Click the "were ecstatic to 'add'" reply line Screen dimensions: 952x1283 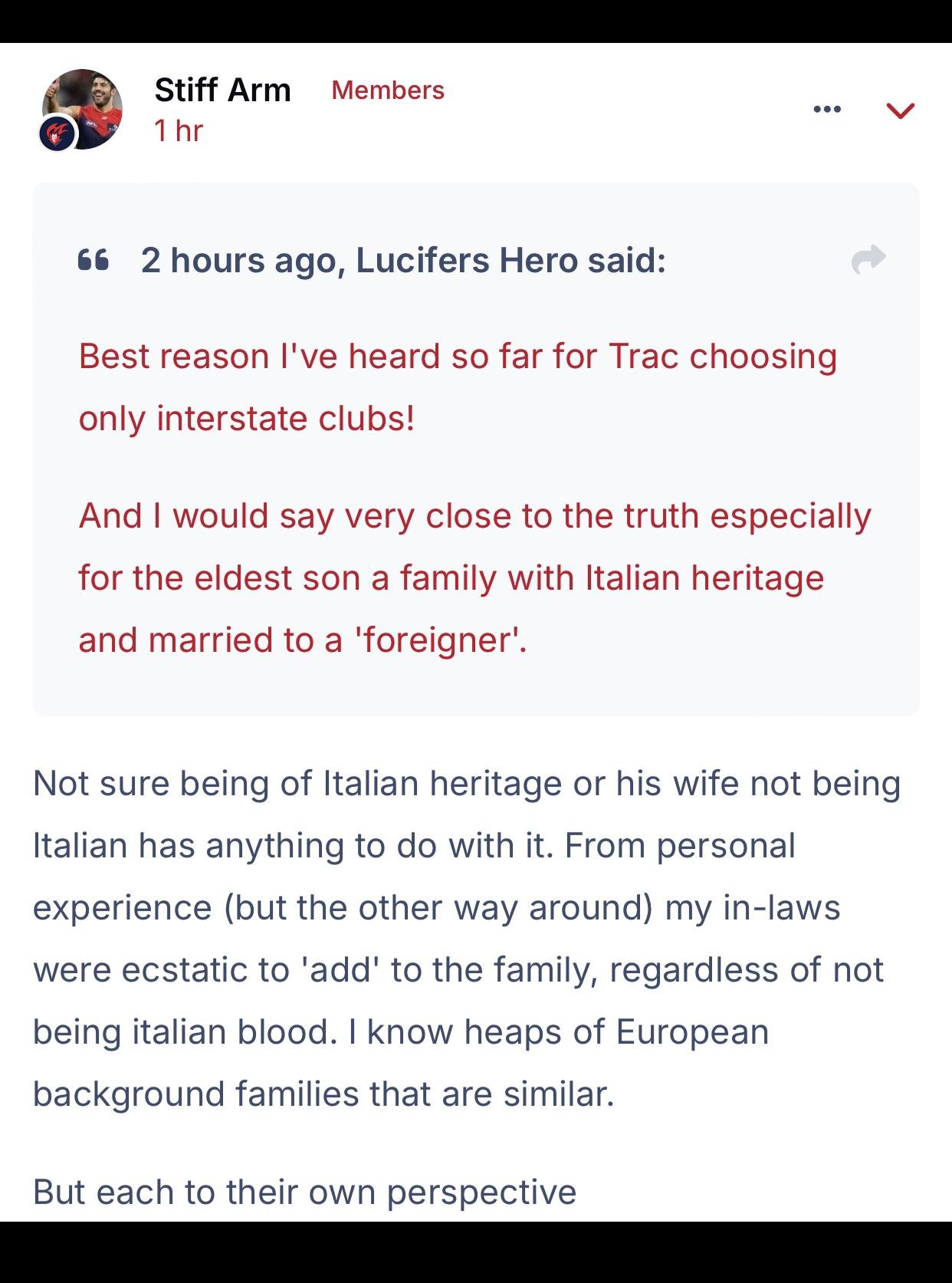[458, 969]
